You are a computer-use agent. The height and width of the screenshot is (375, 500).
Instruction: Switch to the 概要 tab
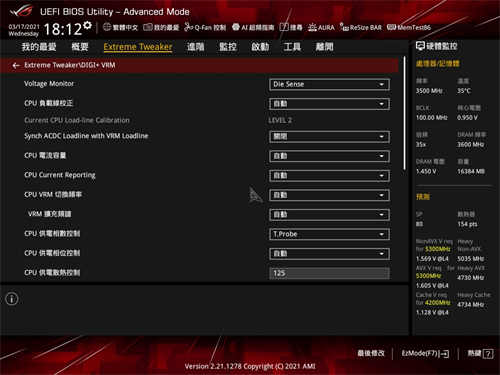[80, 47]
